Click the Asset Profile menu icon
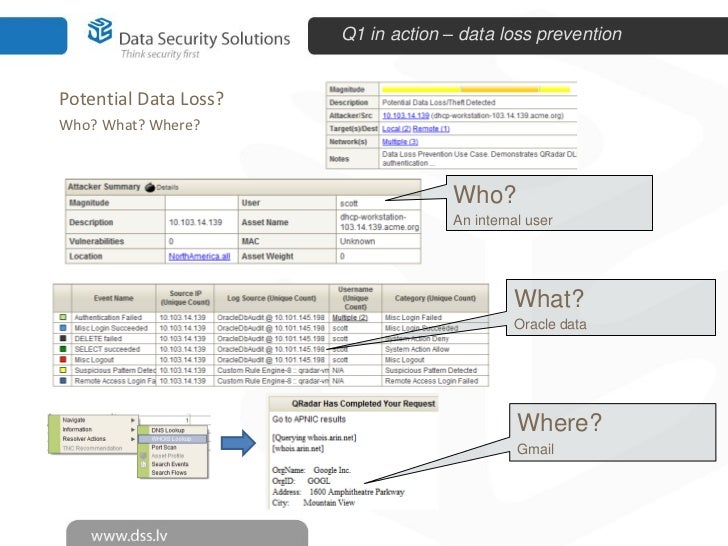This screenshot has width=728, height=546. 144,455
